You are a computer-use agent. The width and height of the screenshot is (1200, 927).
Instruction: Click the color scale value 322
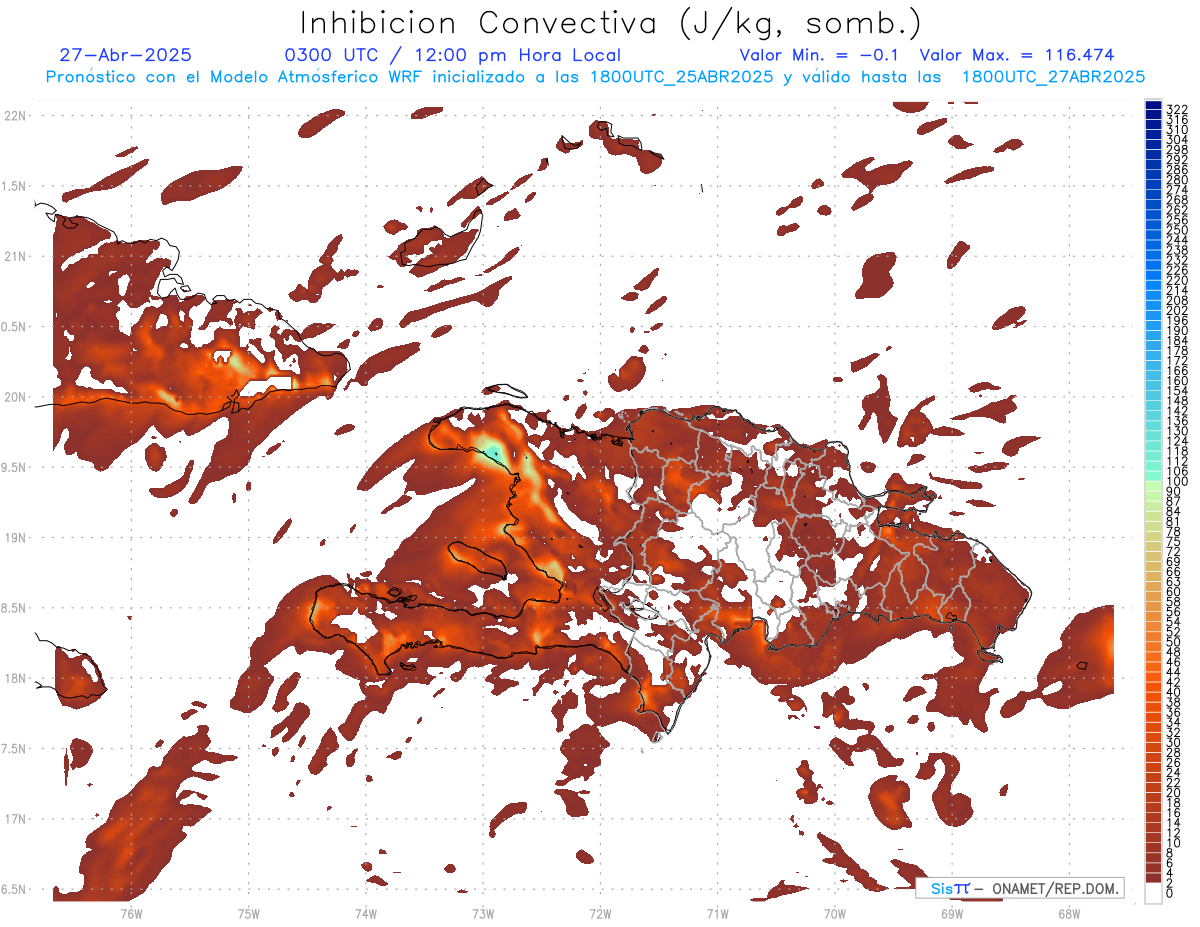tap(1176, 109)
